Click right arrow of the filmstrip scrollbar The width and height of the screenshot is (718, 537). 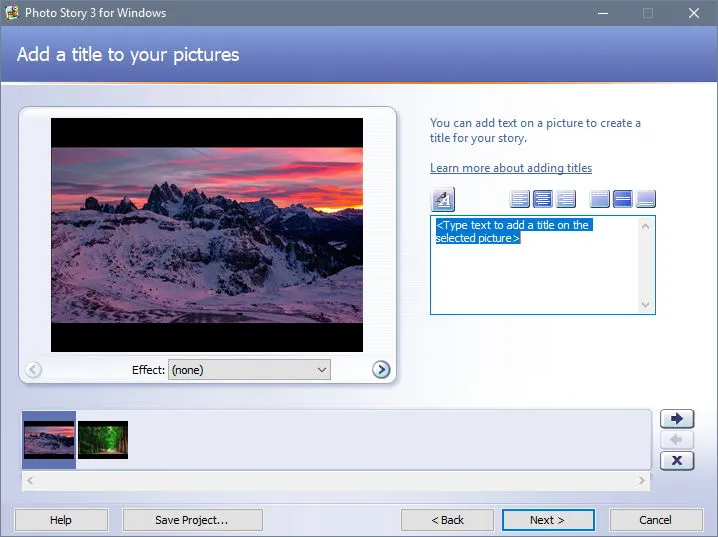tap(642, 481)
